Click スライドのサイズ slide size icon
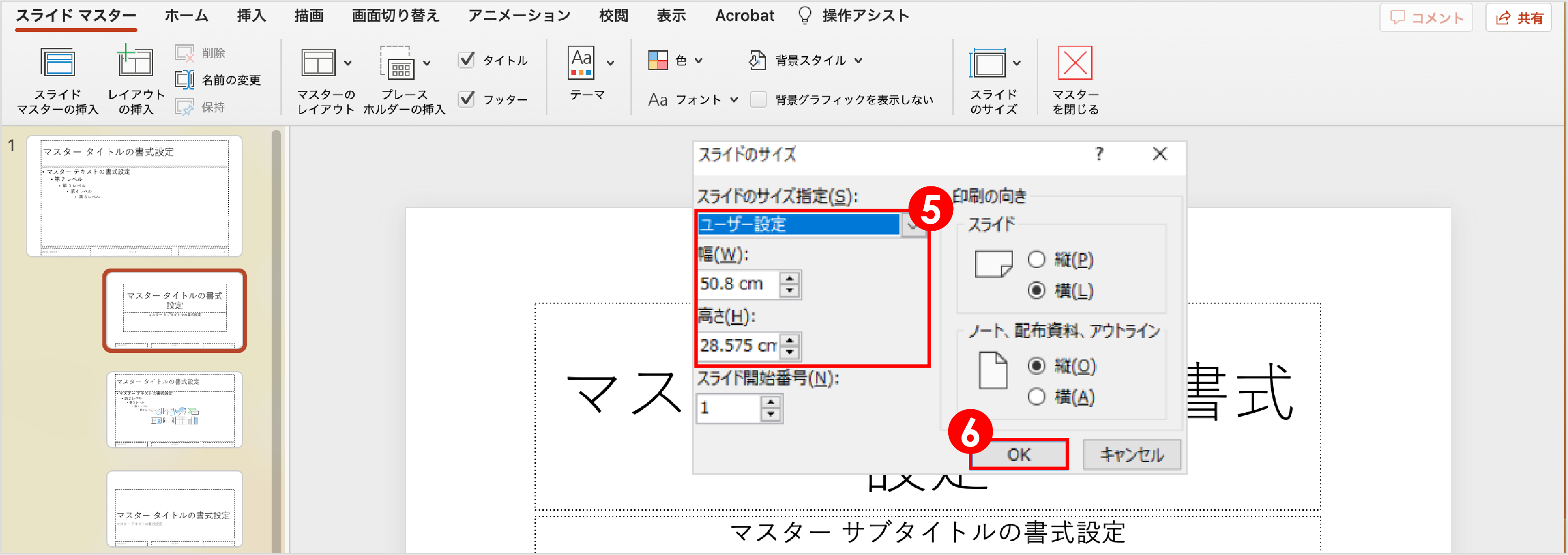The width and height of the screenshot is (1568, 555). [987, 63]
